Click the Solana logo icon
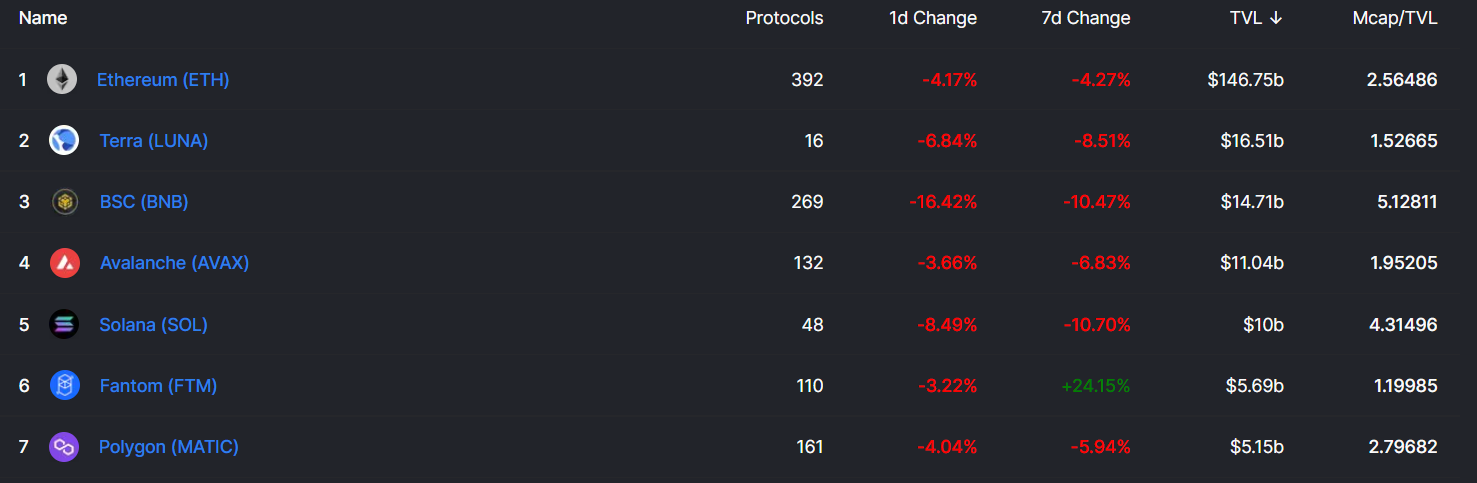This screenshot has width=1477, height=483. point(64,324)
